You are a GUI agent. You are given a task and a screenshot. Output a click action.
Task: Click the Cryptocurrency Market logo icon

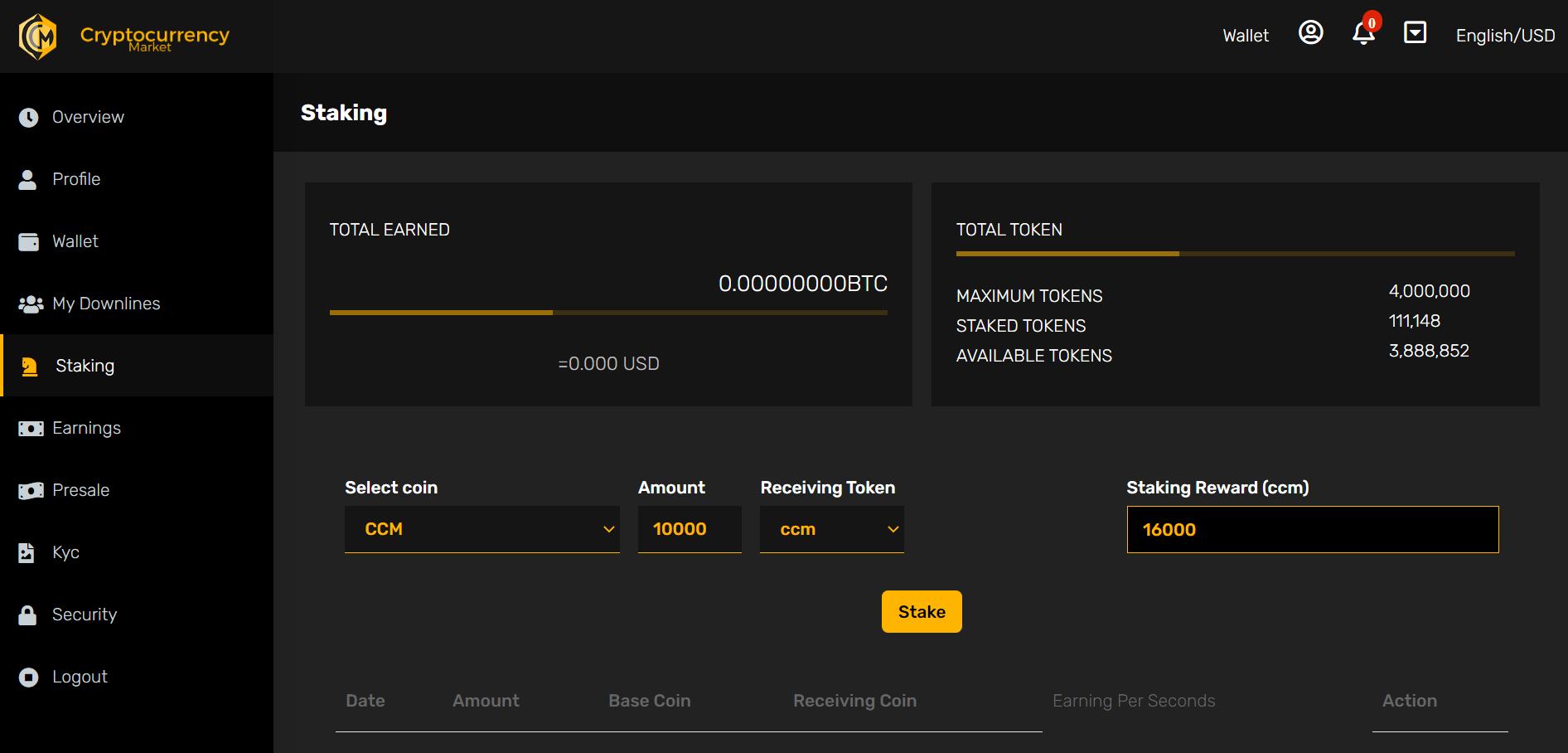click(x=37, y=36)
